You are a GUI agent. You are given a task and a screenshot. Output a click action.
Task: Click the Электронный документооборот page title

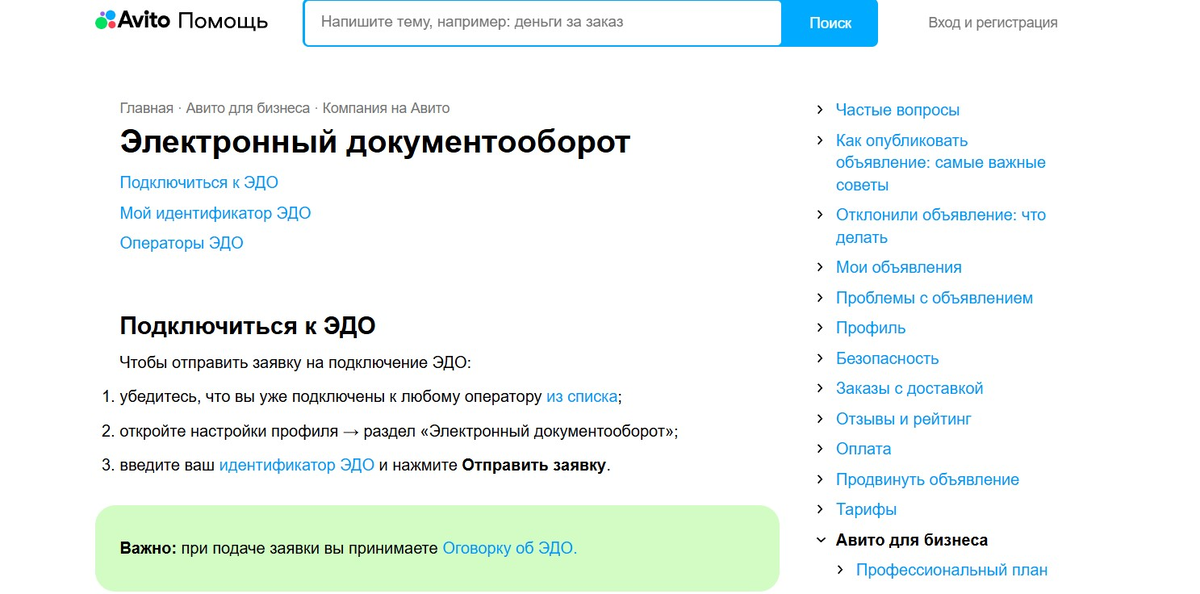375,142
